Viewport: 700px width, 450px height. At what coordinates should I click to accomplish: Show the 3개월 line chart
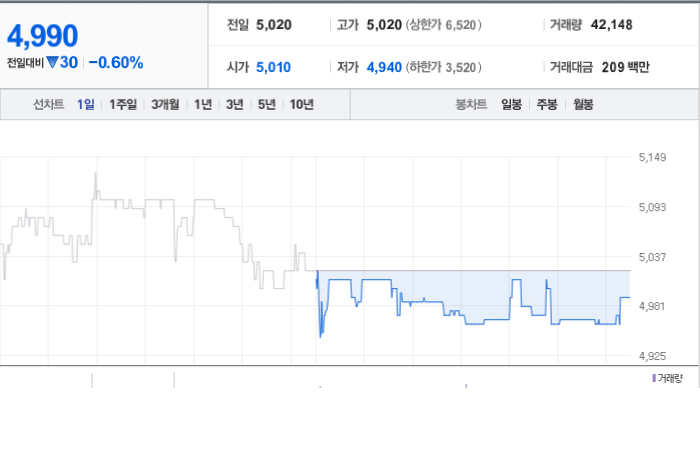165,104
